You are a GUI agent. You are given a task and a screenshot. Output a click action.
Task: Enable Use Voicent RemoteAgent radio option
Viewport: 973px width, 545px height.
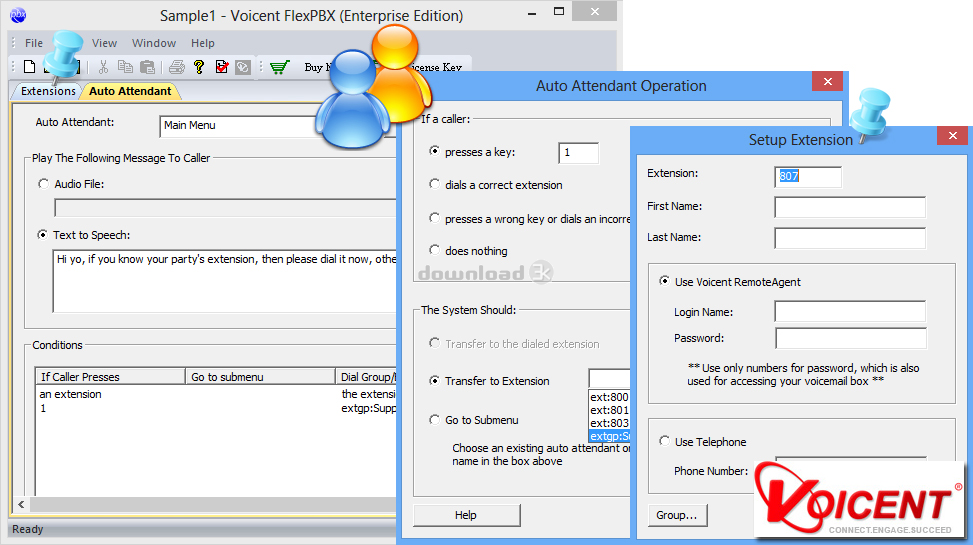click(665, 281)
